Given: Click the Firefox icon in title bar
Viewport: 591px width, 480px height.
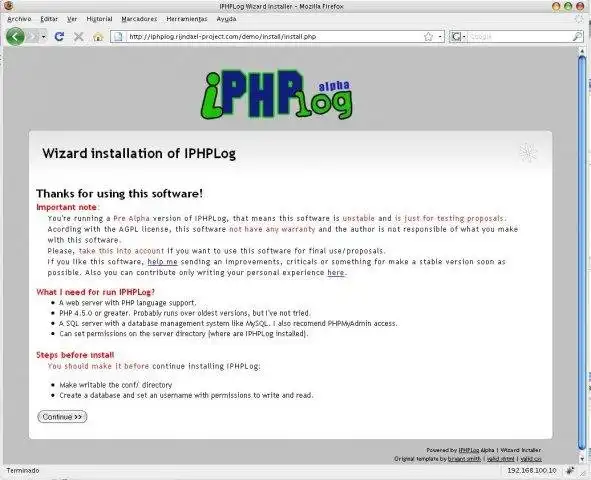Looking at the screenshot, I should tap(8, 6).
